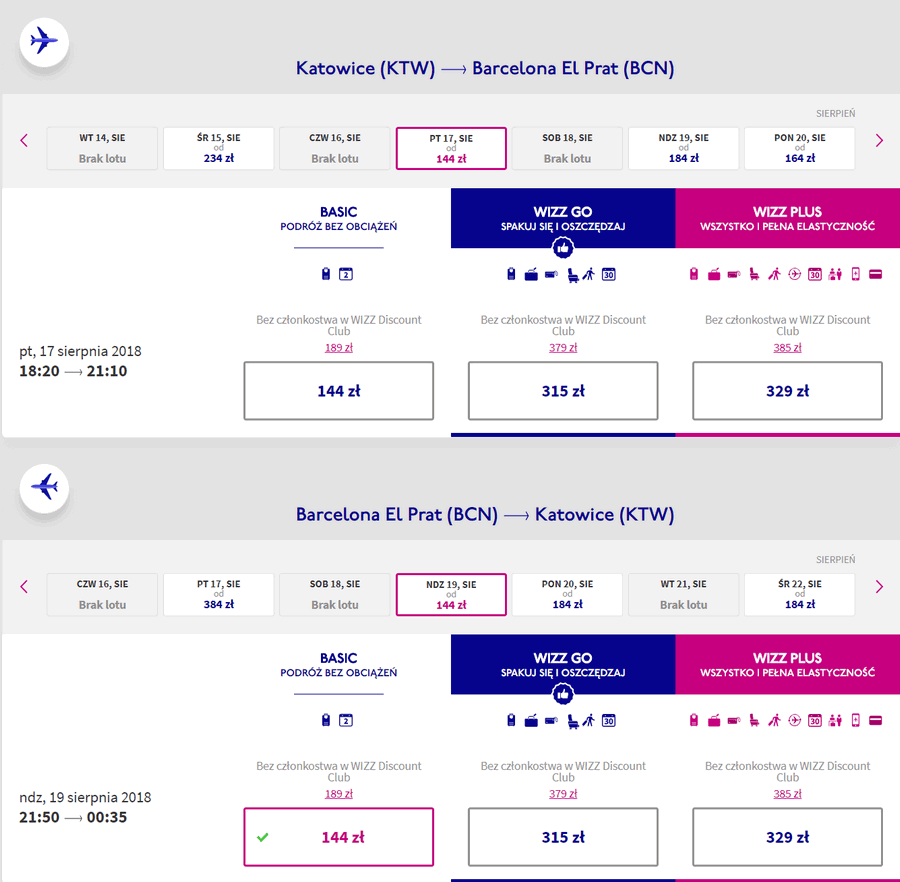Image resolution: width=900 pixels, height=882 pixels.
Task: Click outbound WIZZ PLUS seat selection icon
Action: pos(754,275)
